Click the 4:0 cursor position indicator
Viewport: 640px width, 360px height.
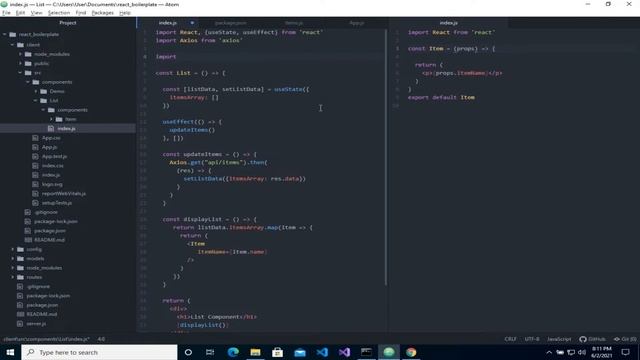point(101,339)
